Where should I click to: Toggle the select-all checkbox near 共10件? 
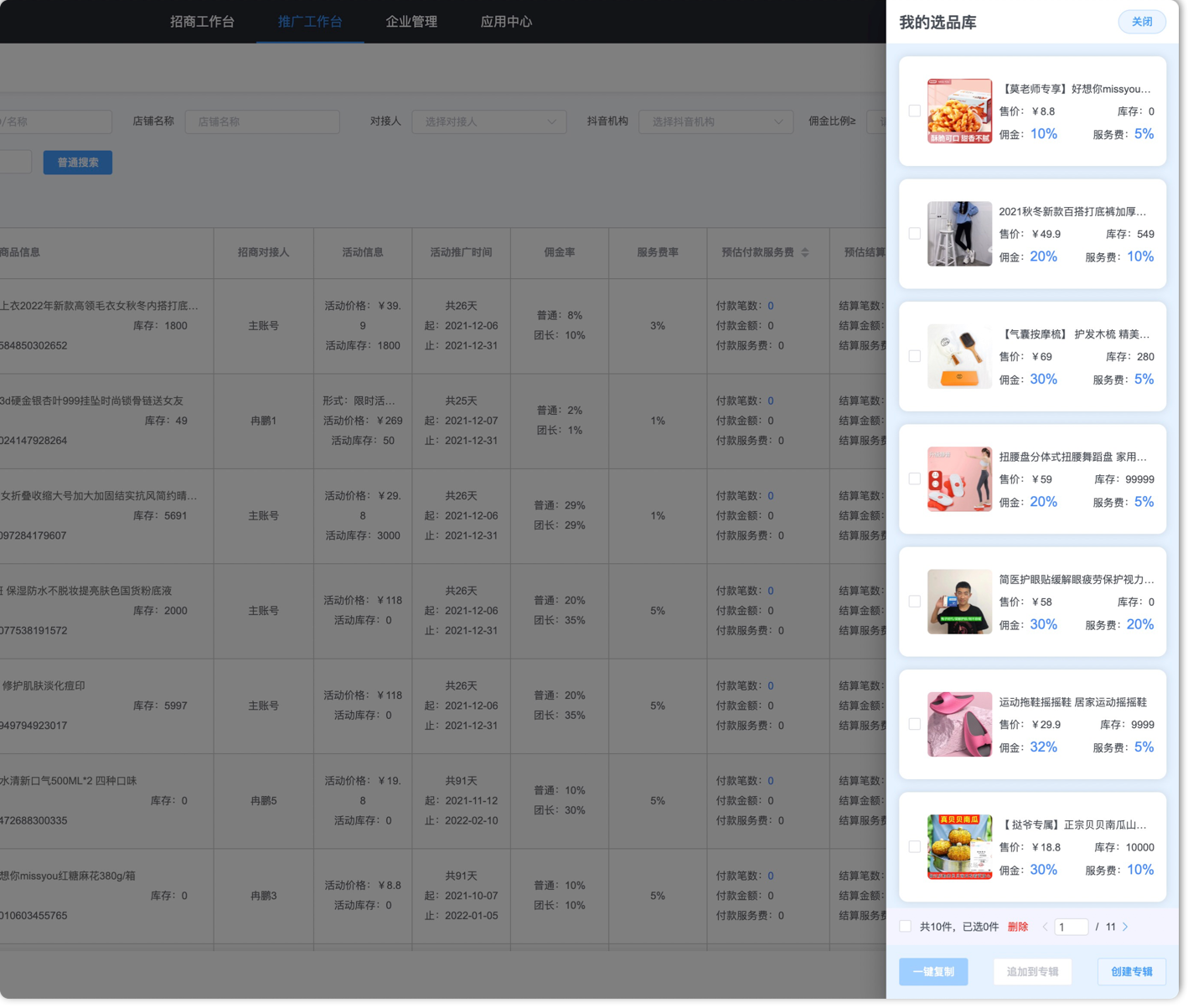click(x=906, y=926)
